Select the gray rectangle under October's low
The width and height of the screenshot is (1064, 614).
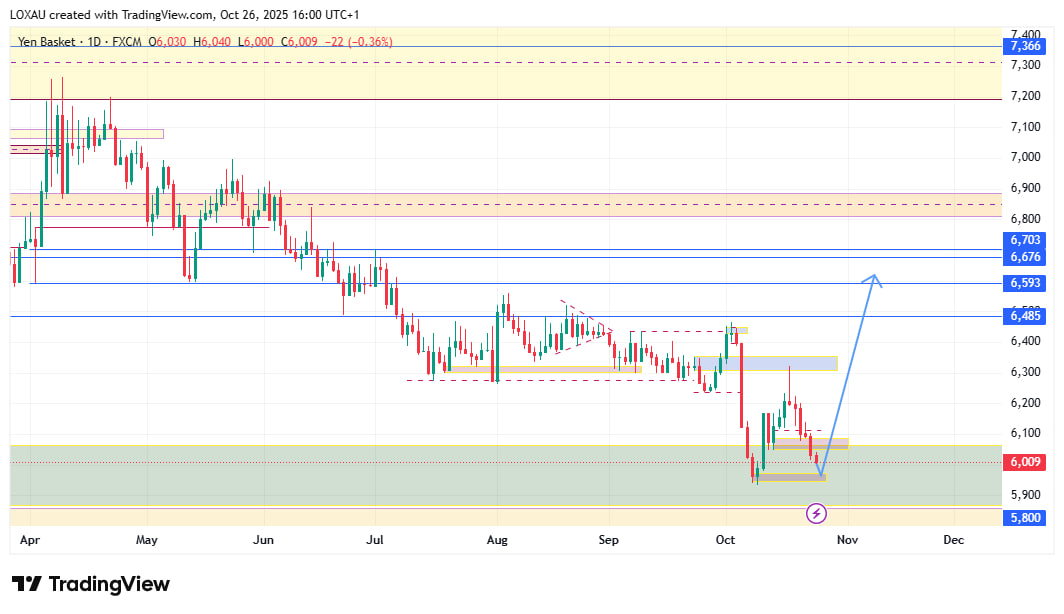[x=792, y=477]
